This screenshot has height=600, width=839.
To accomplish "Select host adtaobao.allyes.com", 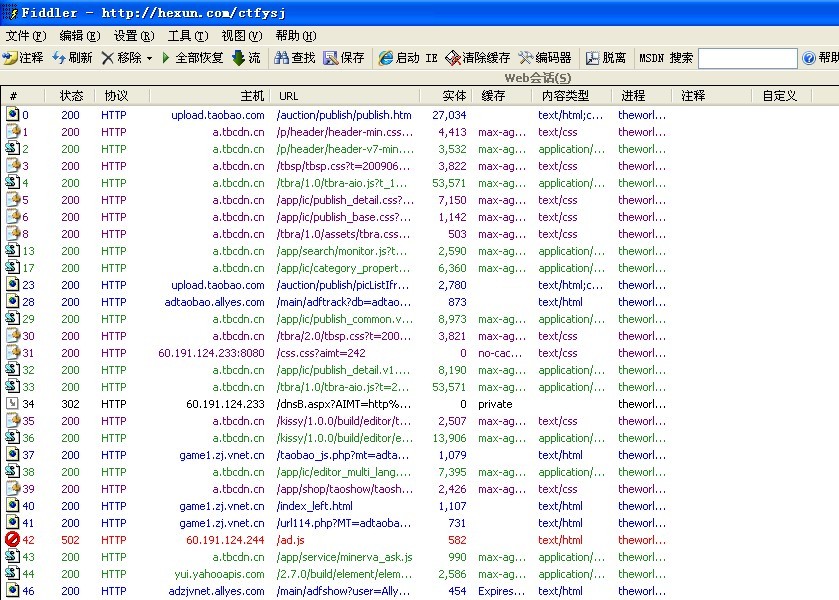I will (x=215, y=302).
